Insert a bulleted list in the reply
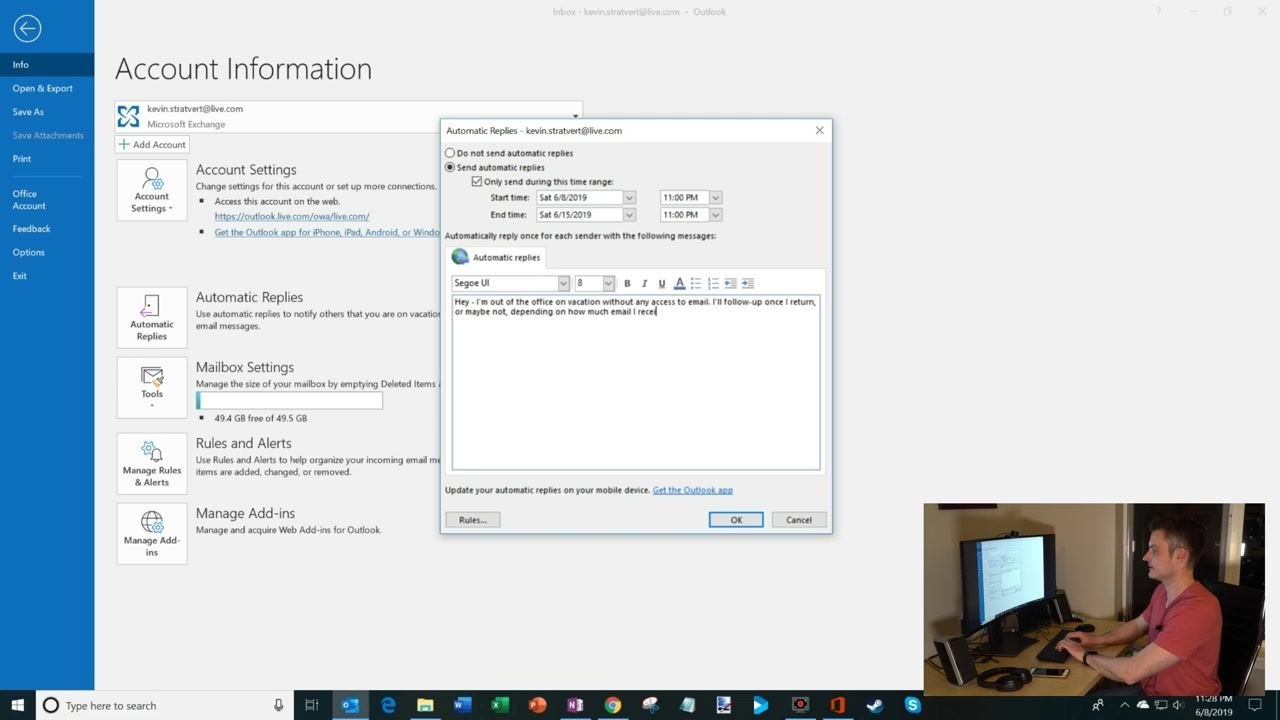Image resolution: width=1280 pixels, height=720 pixels. click(x=696, y=284)
